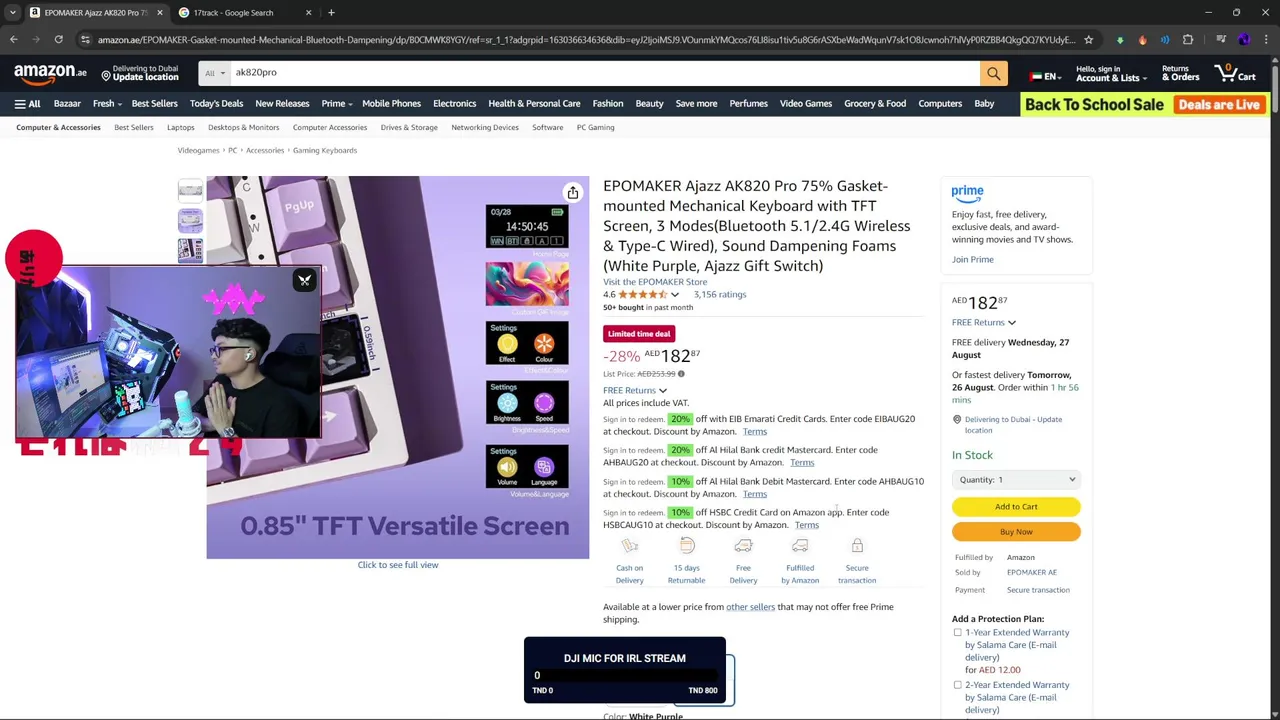Viewport: 1280px width, 720px height.
Task: Click the Fulfilled by Amazon icon
Action: (800, 546)
